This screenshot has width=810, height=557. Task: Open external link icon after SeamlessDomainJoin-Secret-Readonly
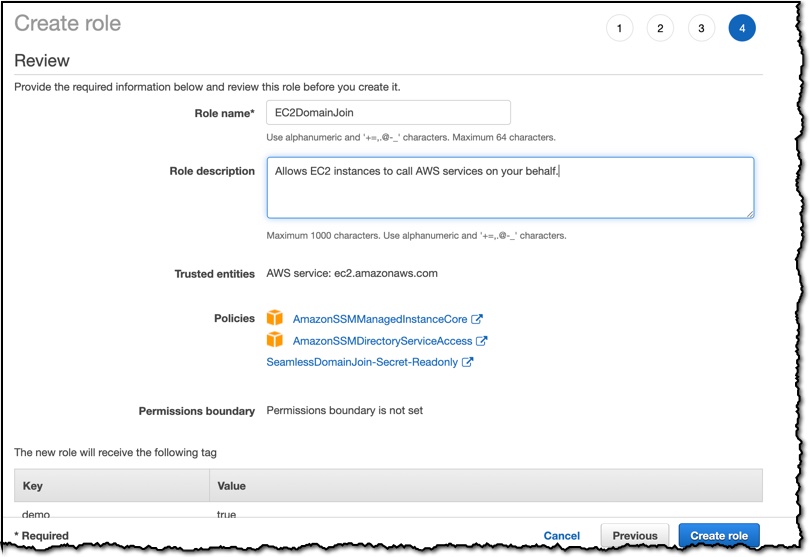[468, 362]
